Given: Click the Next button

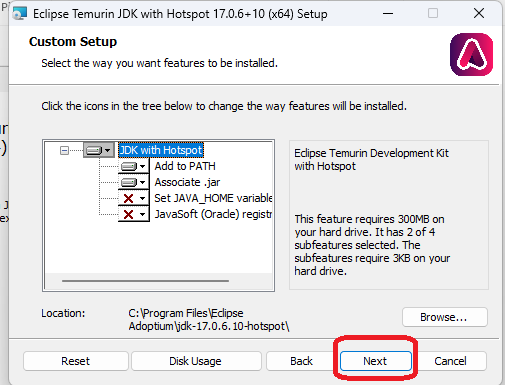Looking at the screenshot, I should point(375,361).
